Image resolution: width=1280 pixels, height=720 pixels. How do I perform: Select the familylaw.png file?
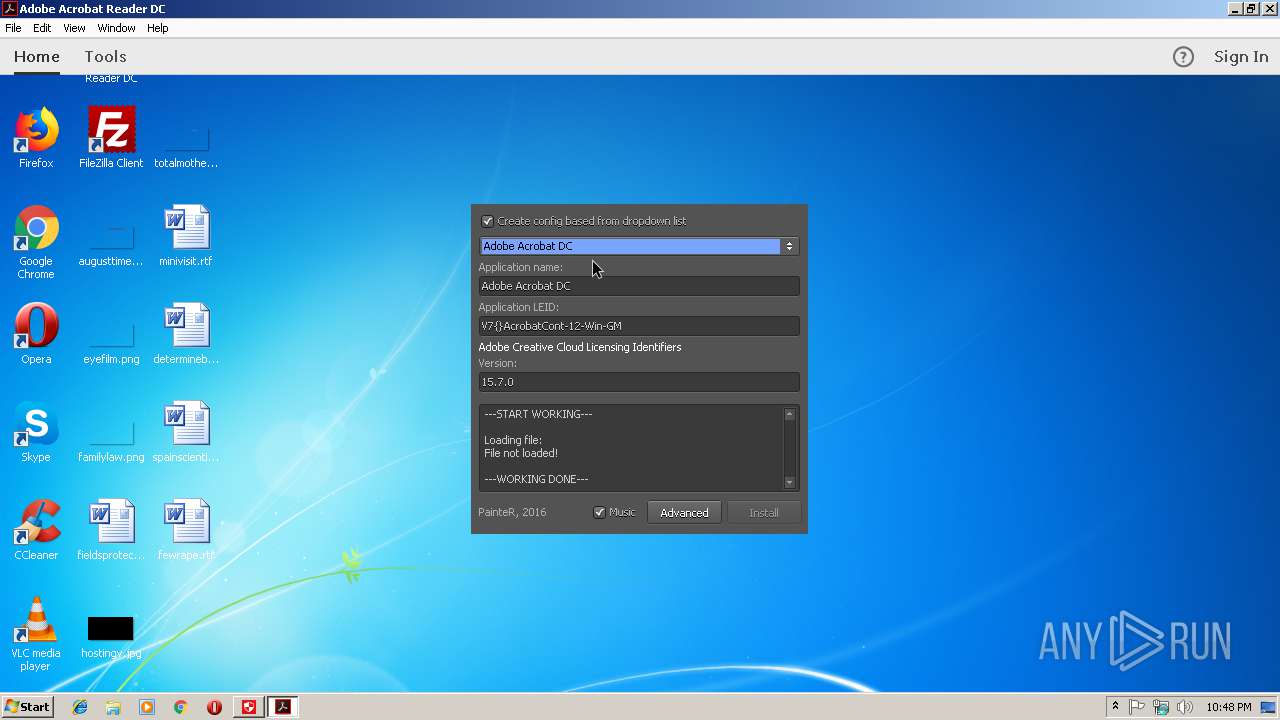tap(111, 441)
